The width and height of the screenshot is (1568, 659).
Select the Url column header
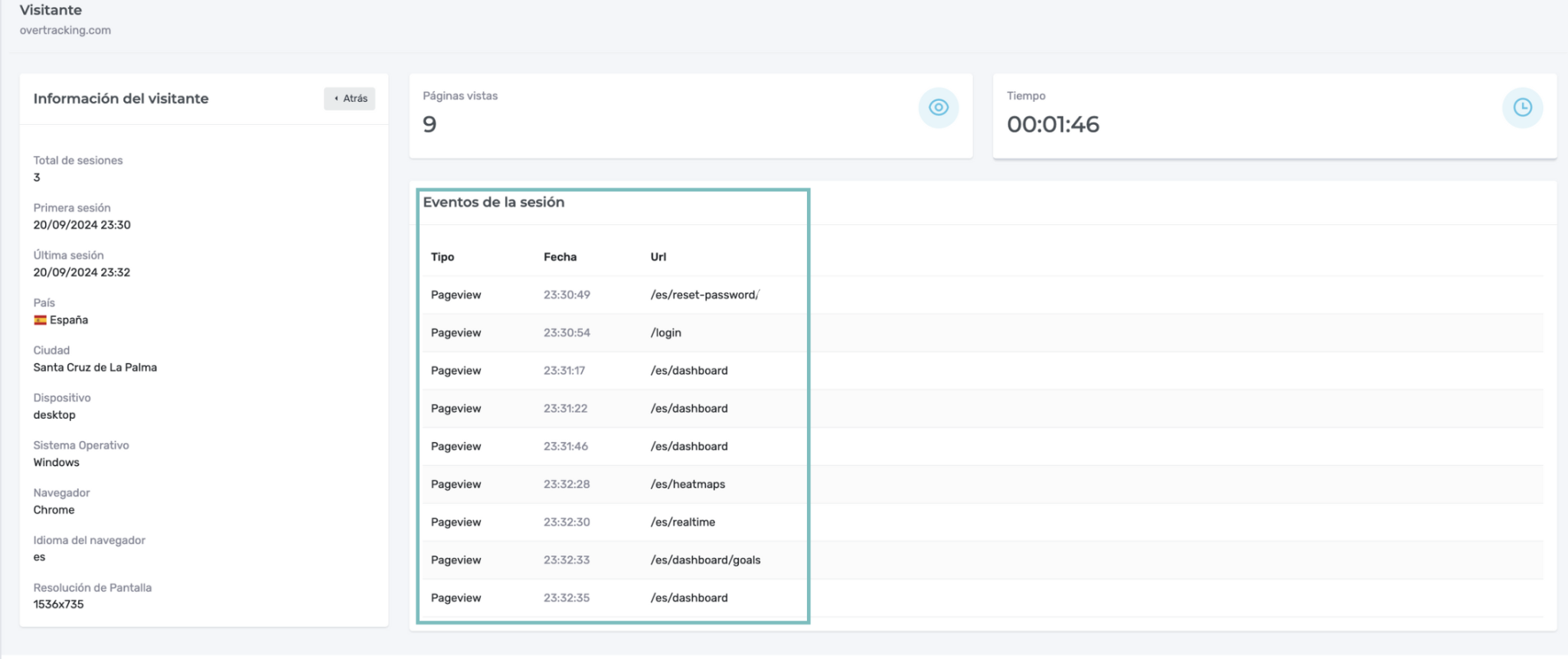658,257
